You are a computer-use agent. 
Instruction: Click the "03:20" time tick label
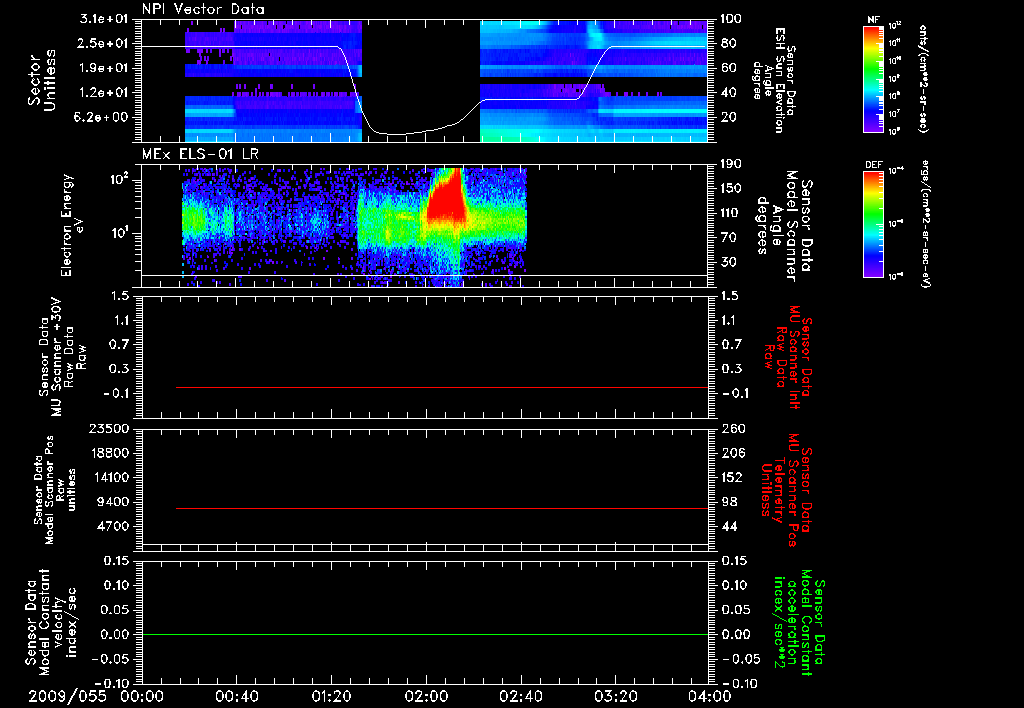pos(615,696)
